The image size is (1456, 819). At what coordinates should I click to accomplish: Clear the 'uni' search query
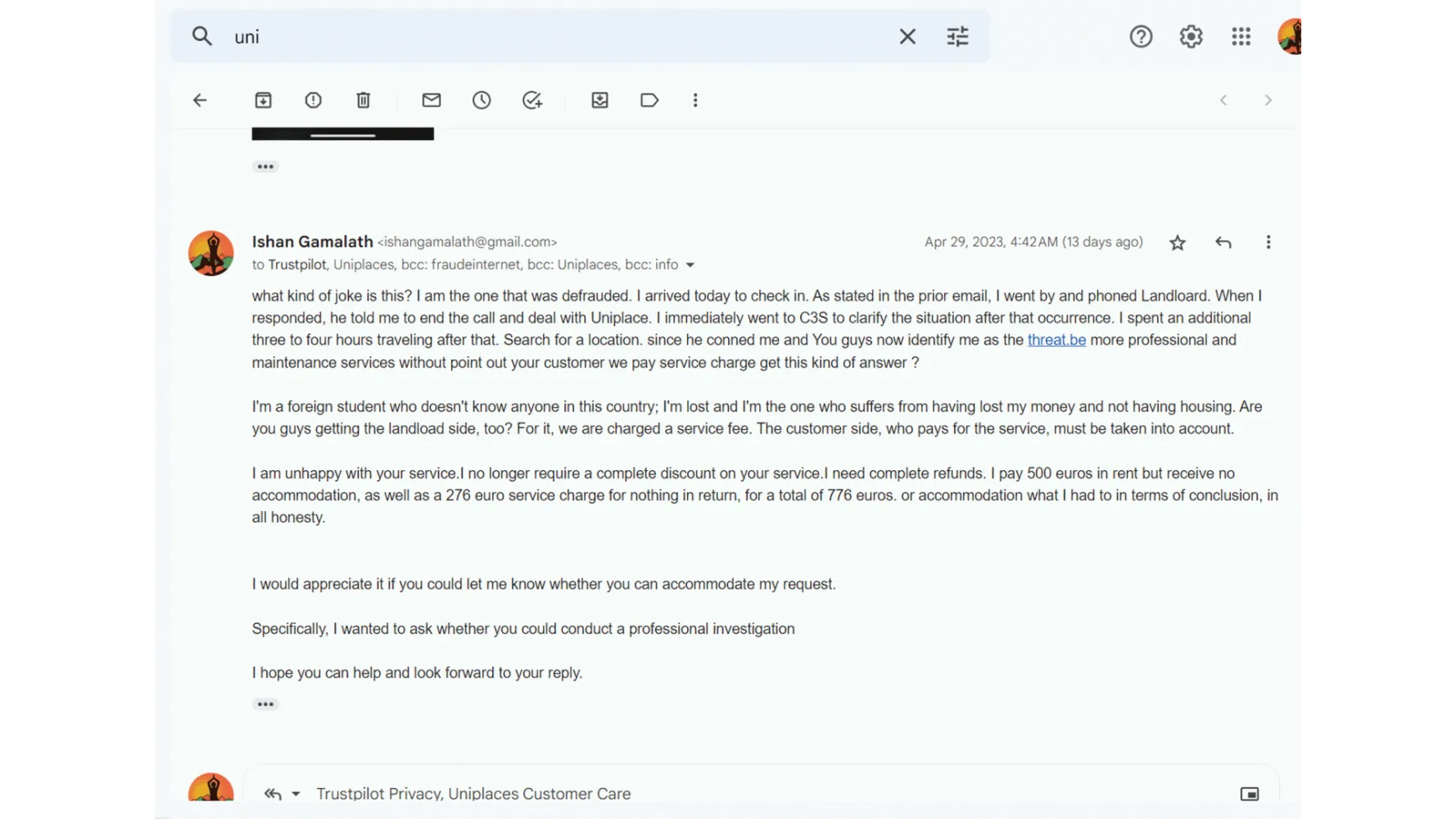click(907, 37)
